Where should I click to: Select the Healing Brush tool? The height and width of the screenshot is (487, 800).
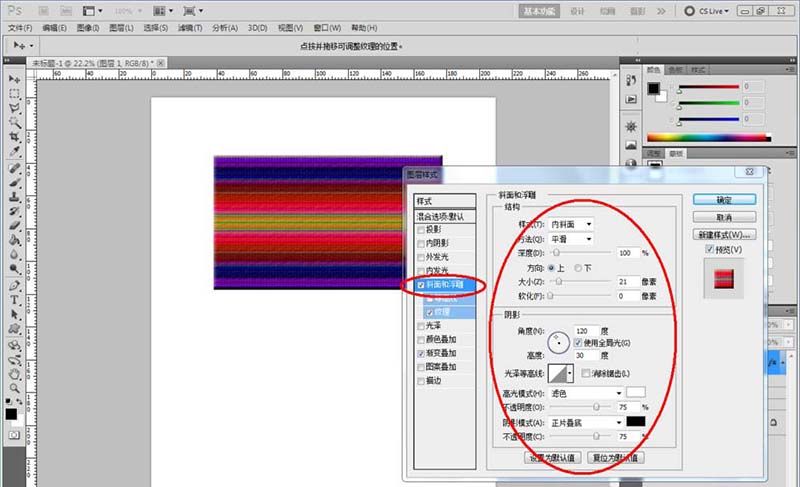(14, 168)
